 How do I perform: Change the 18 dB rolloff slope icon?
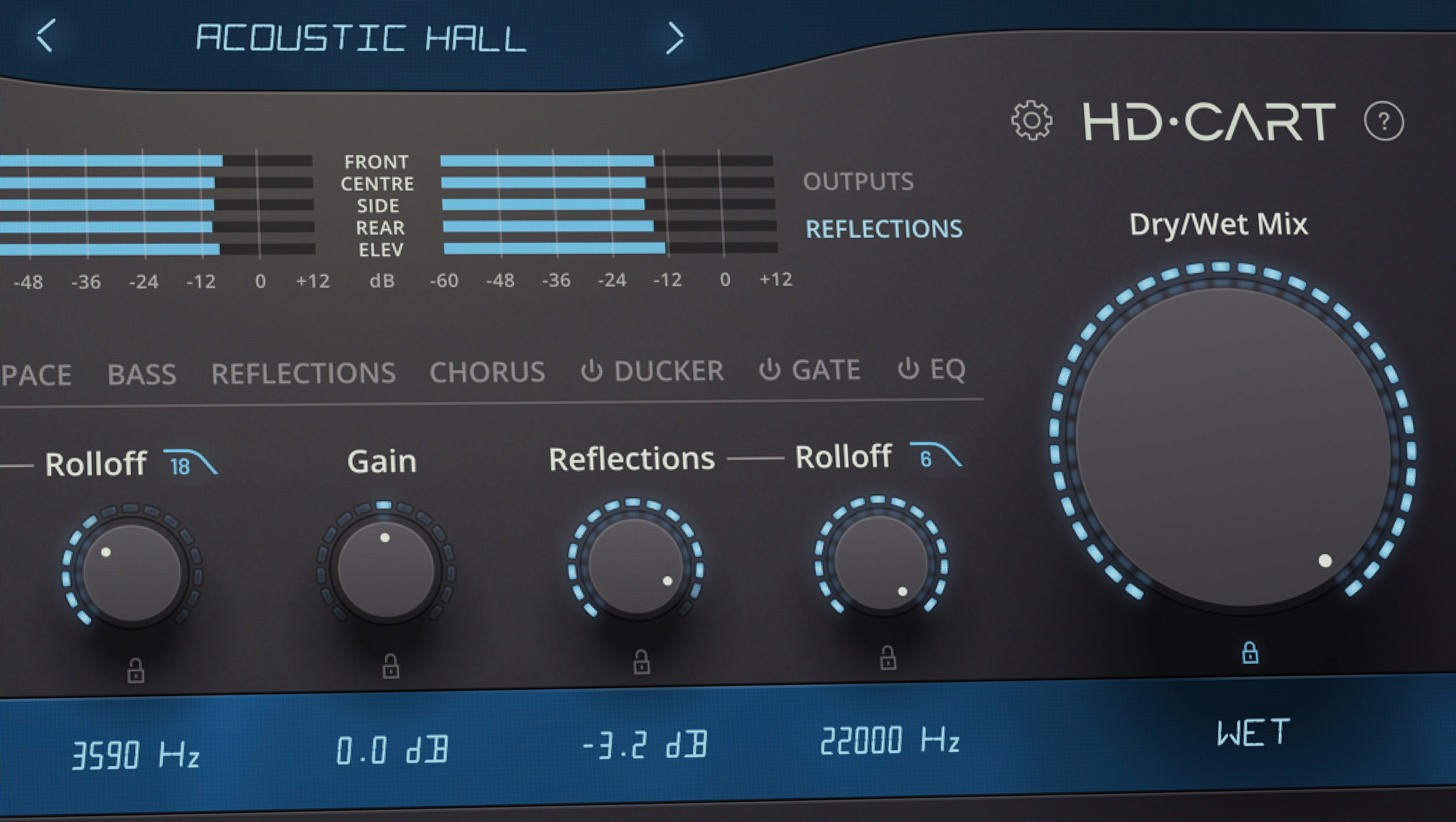click(191, 463)
